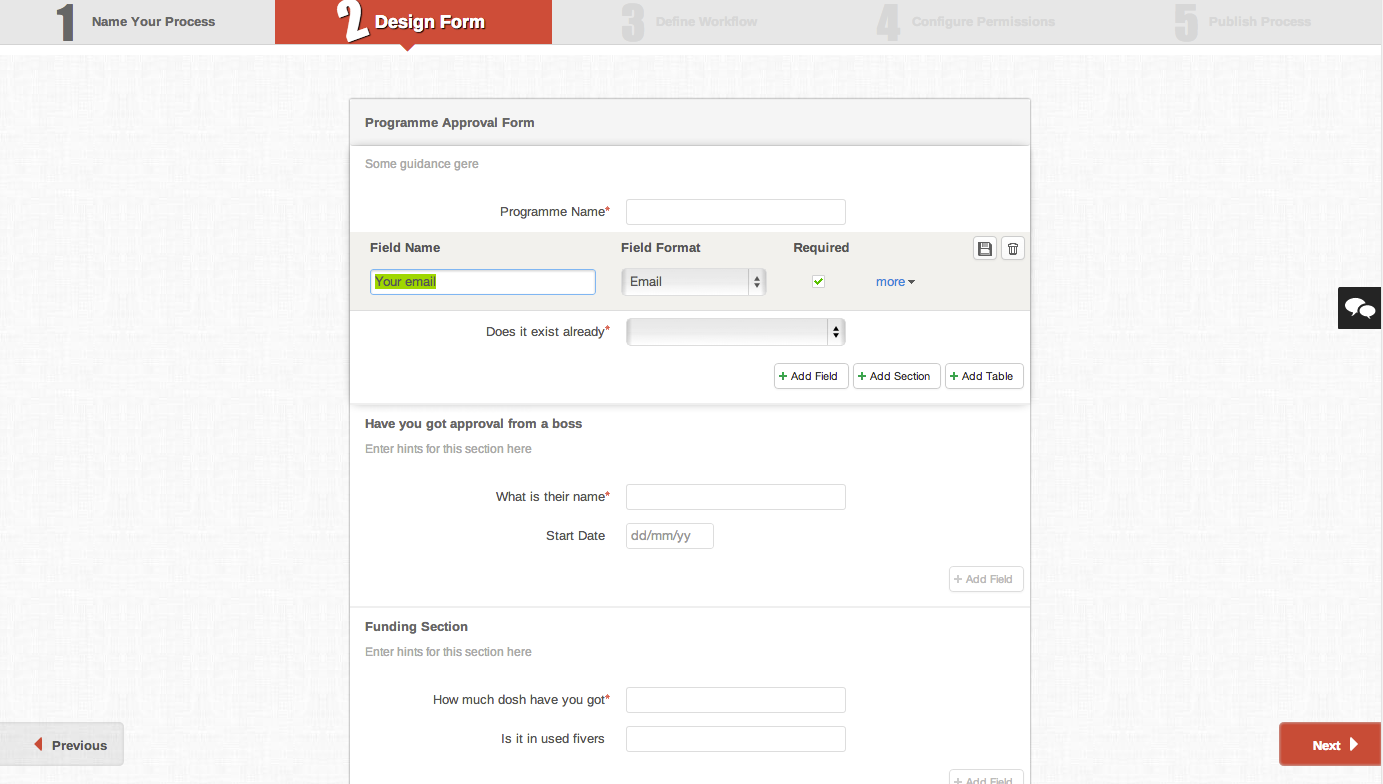Viewport: 1383px width, 784px height.
Task: Go to step 1 Name Your Process
Action: (x=138, y=22)
